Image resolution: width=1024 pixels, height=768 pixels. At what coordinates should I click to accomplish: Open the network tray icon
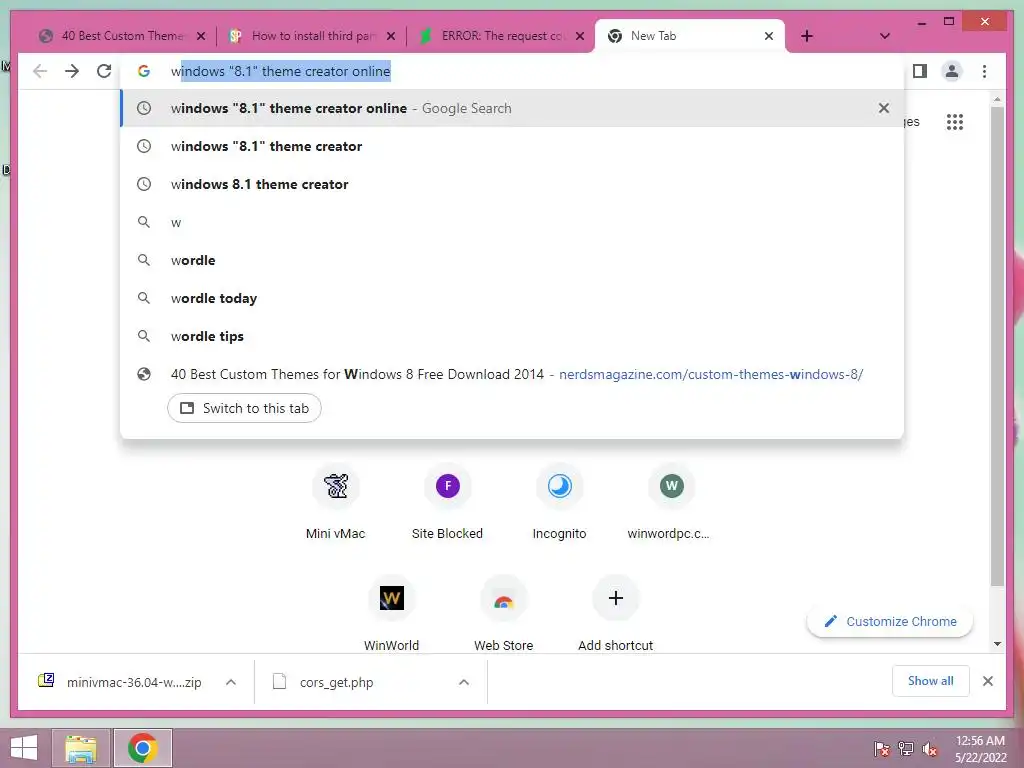pyautogui.click(x=906, y=749)
